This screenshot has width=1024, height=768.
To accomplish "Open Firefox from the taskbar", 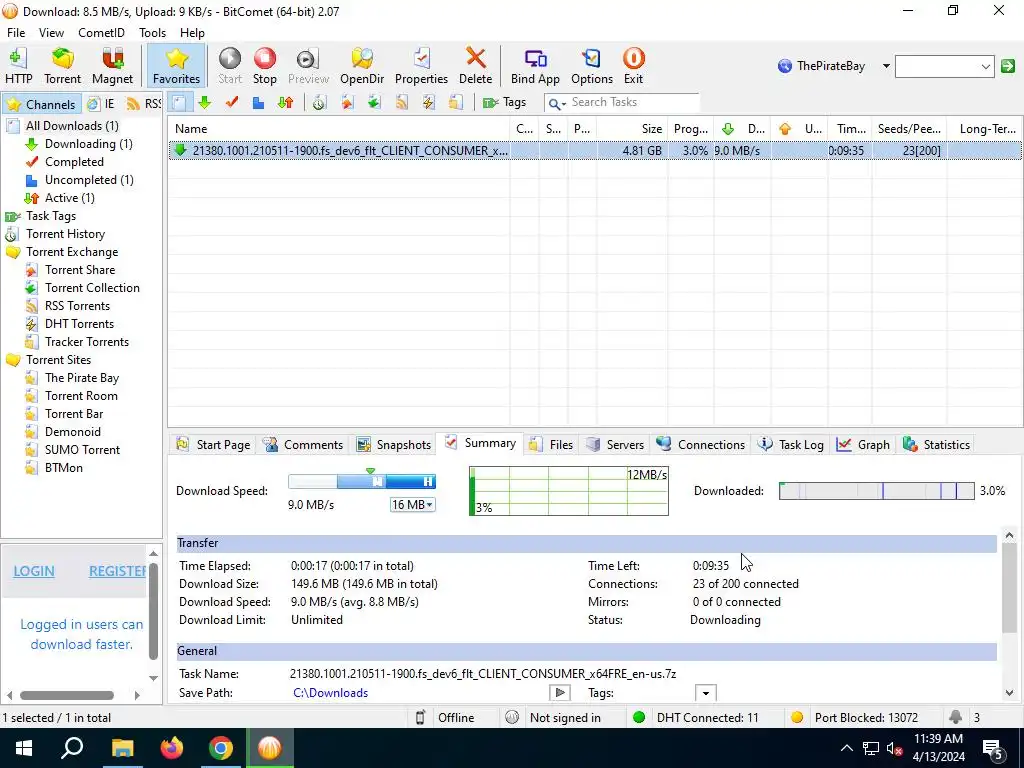I will 172,748.
